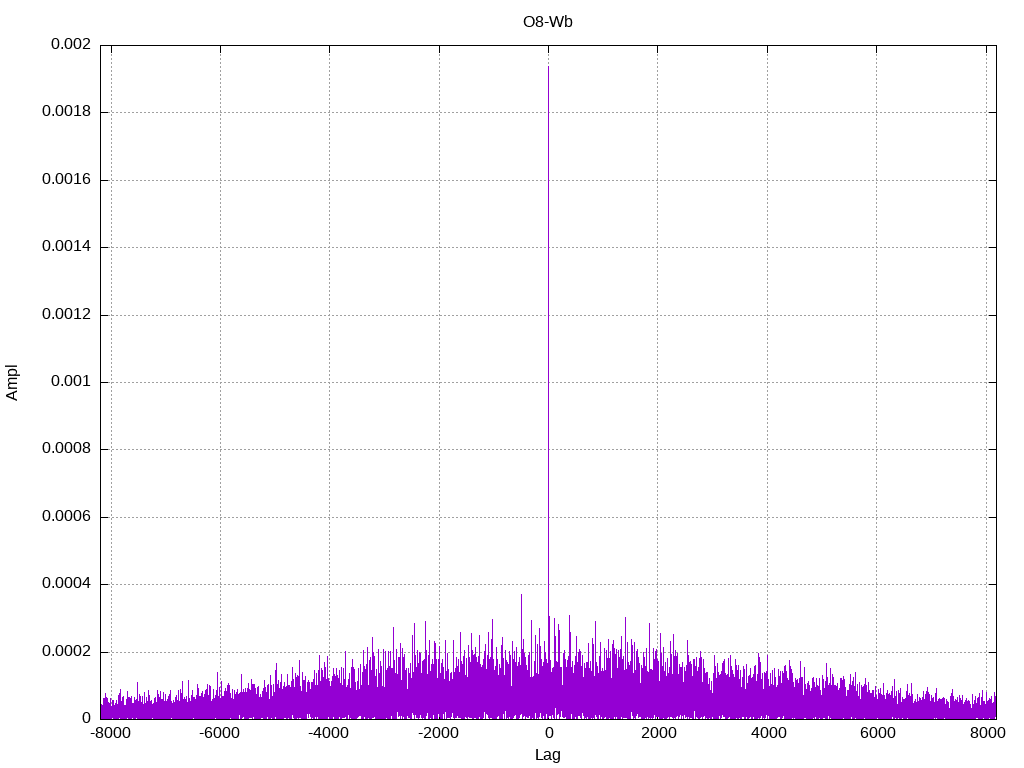1024x768 pixels.
Task: Select the 0.0014 y-axis tick label
Action: click(66, 247)
